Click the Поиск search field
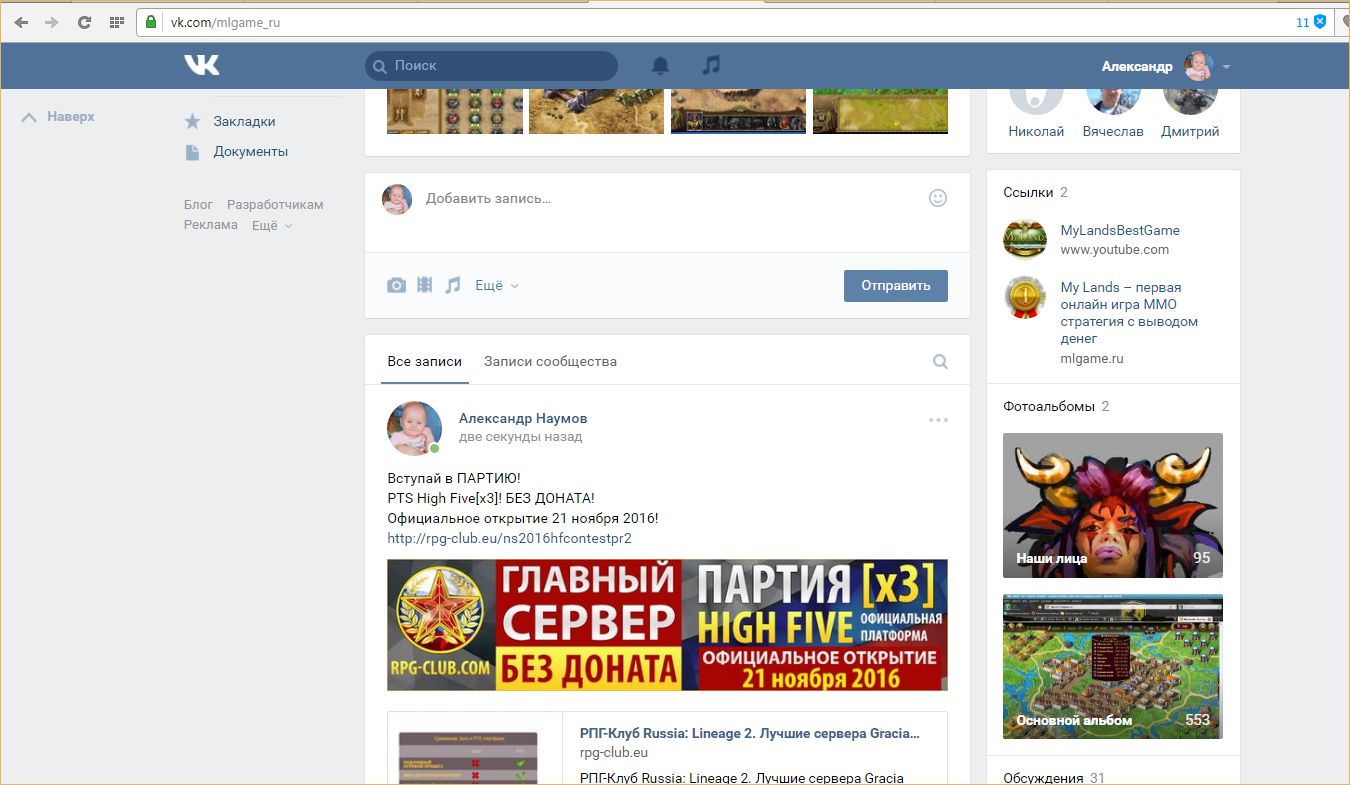Image resolution: width=1350 pixels, height=785 pixels. pos(491,66)
